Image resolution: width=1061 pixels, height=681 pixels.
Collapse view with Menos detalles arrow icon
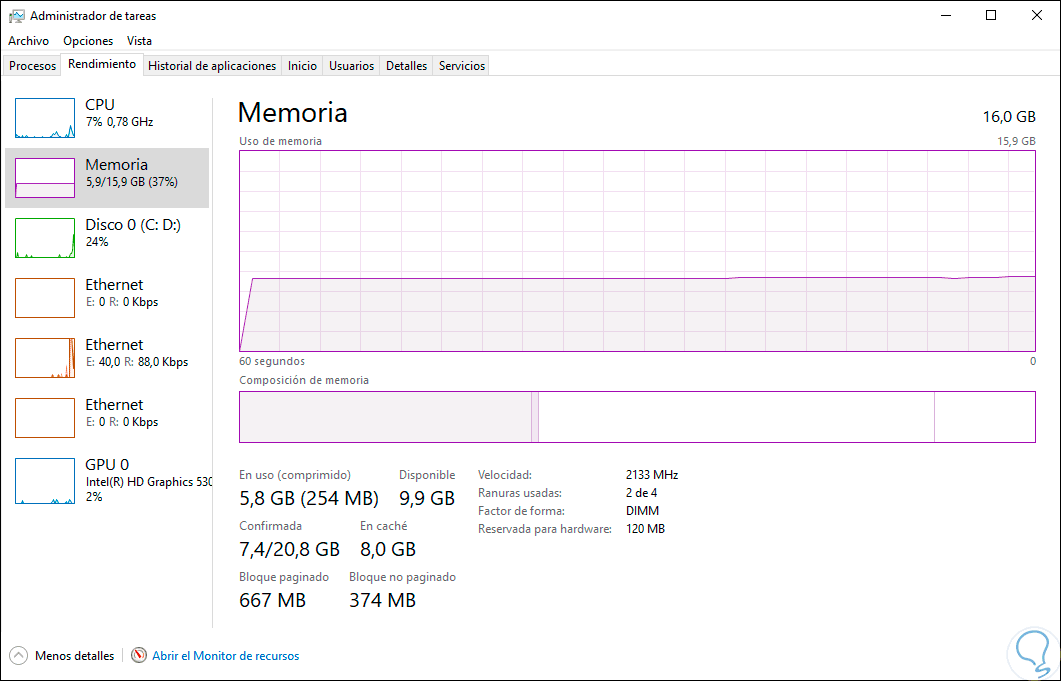tap(18, 656)
